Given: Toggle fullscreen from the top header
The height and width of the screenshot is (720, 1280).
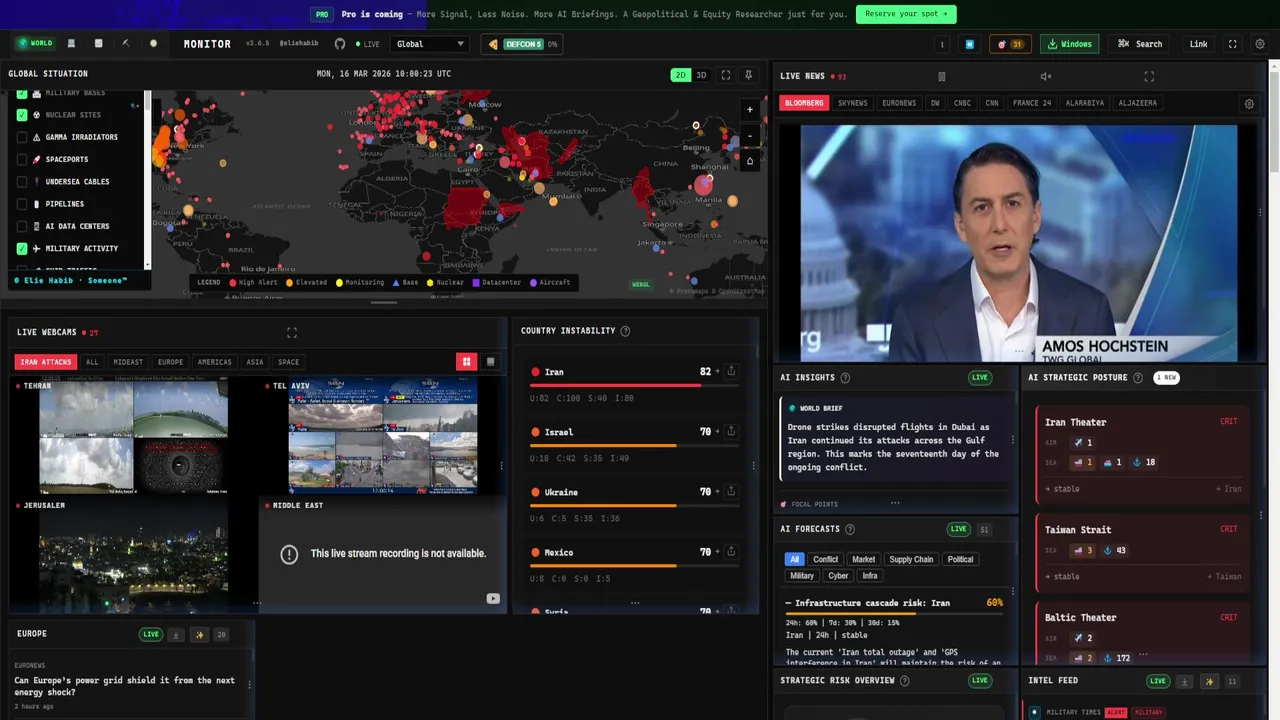Looking at the screenshot, I should click(x=1232, y=44).
